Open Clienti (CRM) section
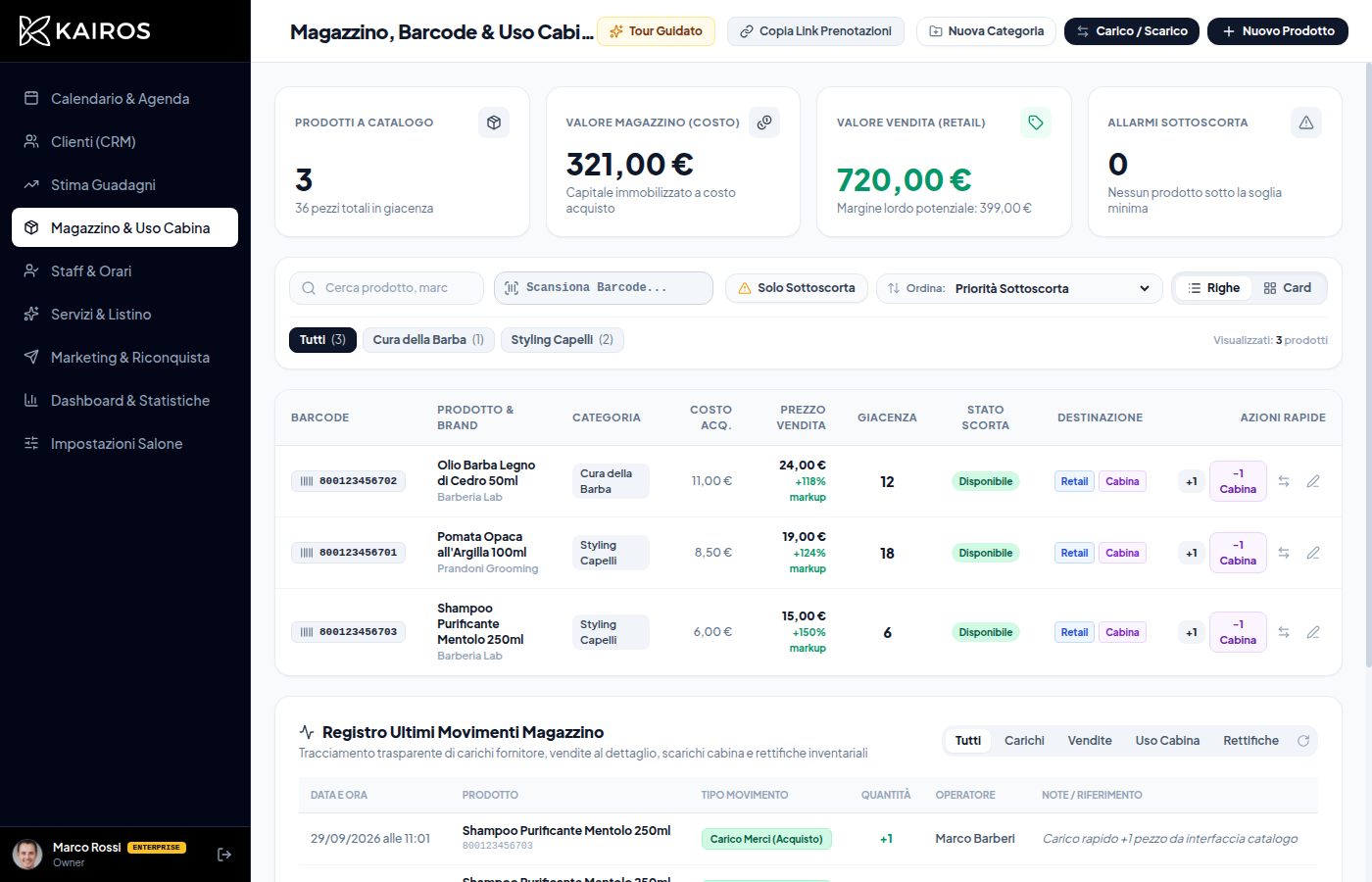 124,141
